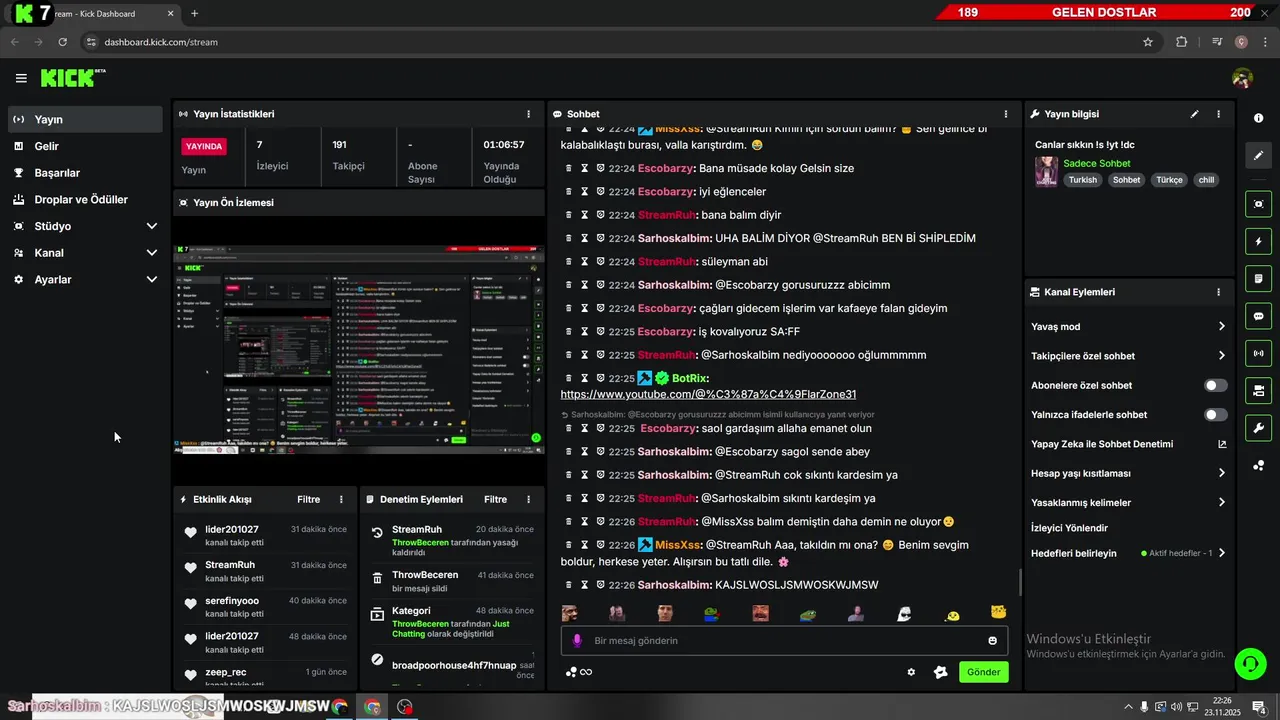
Task: Expand the Kanal sidebar section
Action: [85, 253]
